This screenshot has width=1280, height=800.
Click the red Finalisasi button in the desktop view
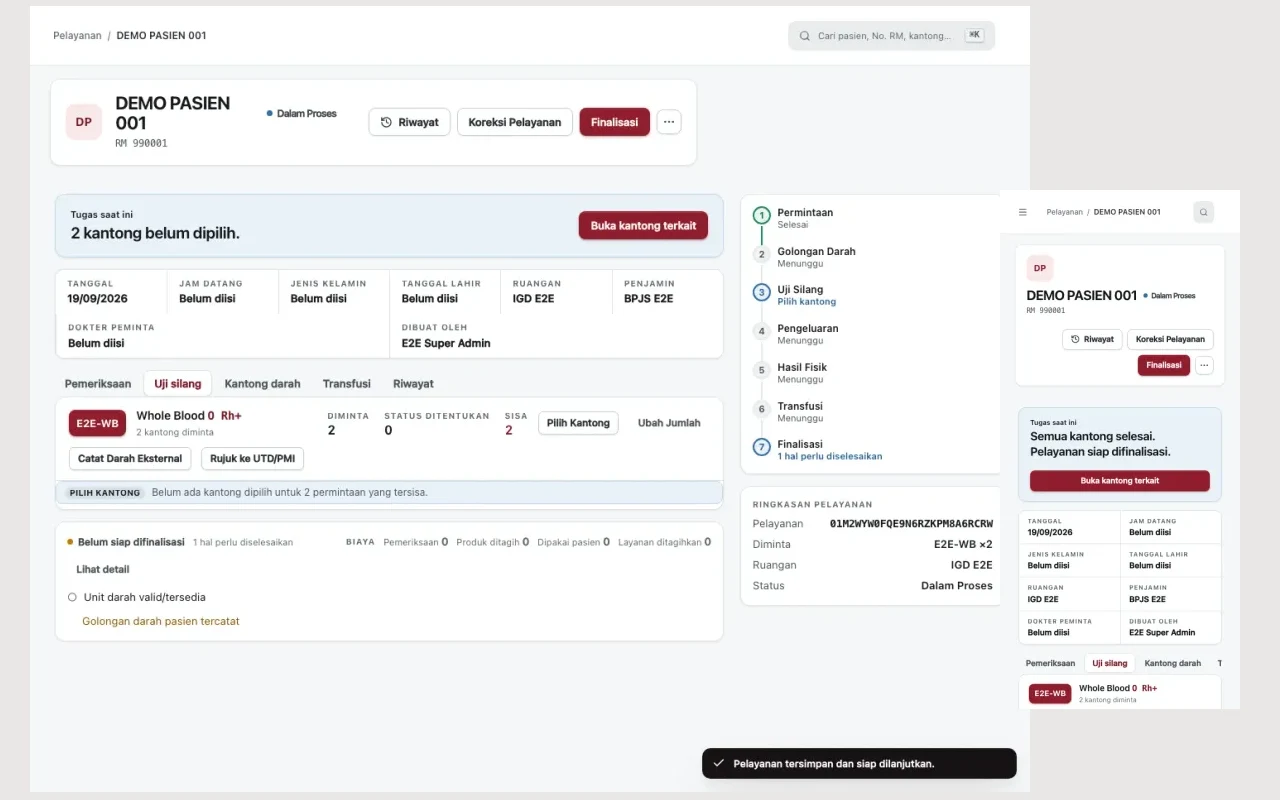615,122
